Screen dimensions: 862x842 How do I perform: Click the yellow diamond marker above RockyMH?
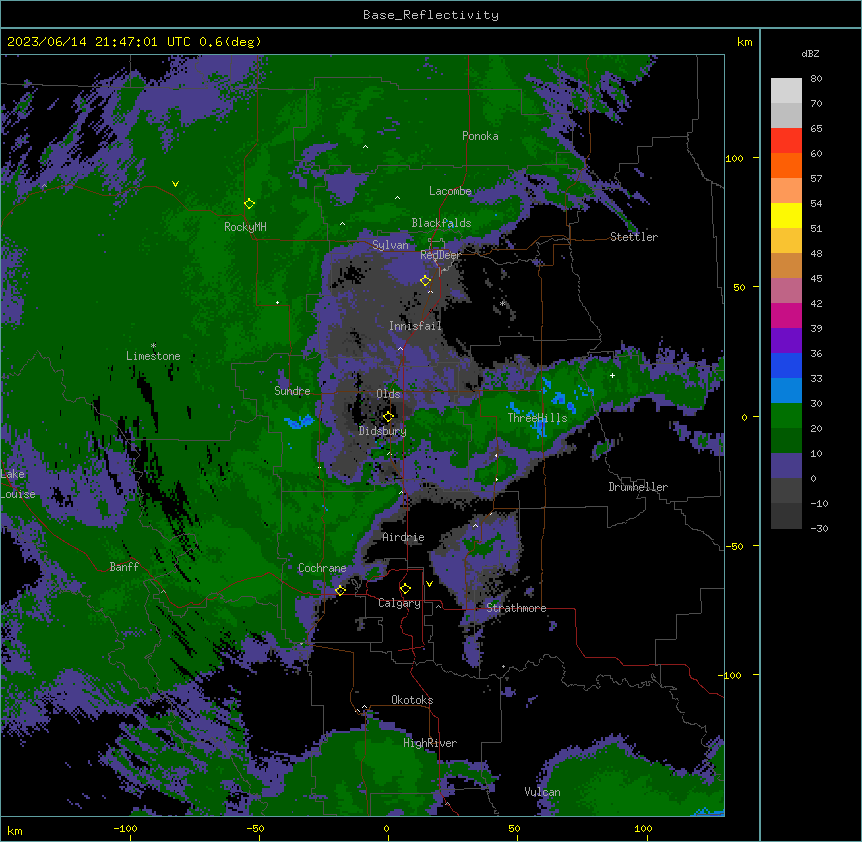click(249, 204)
